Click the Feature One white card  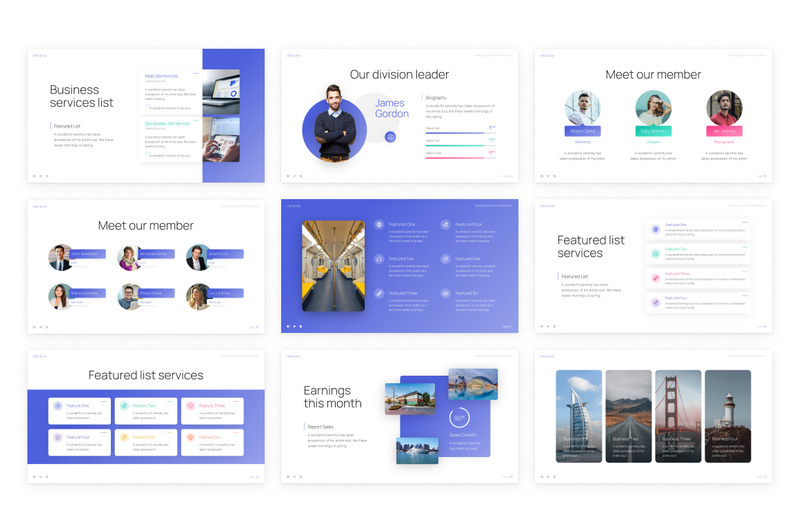pyautogui.click(x=79, y=411)
